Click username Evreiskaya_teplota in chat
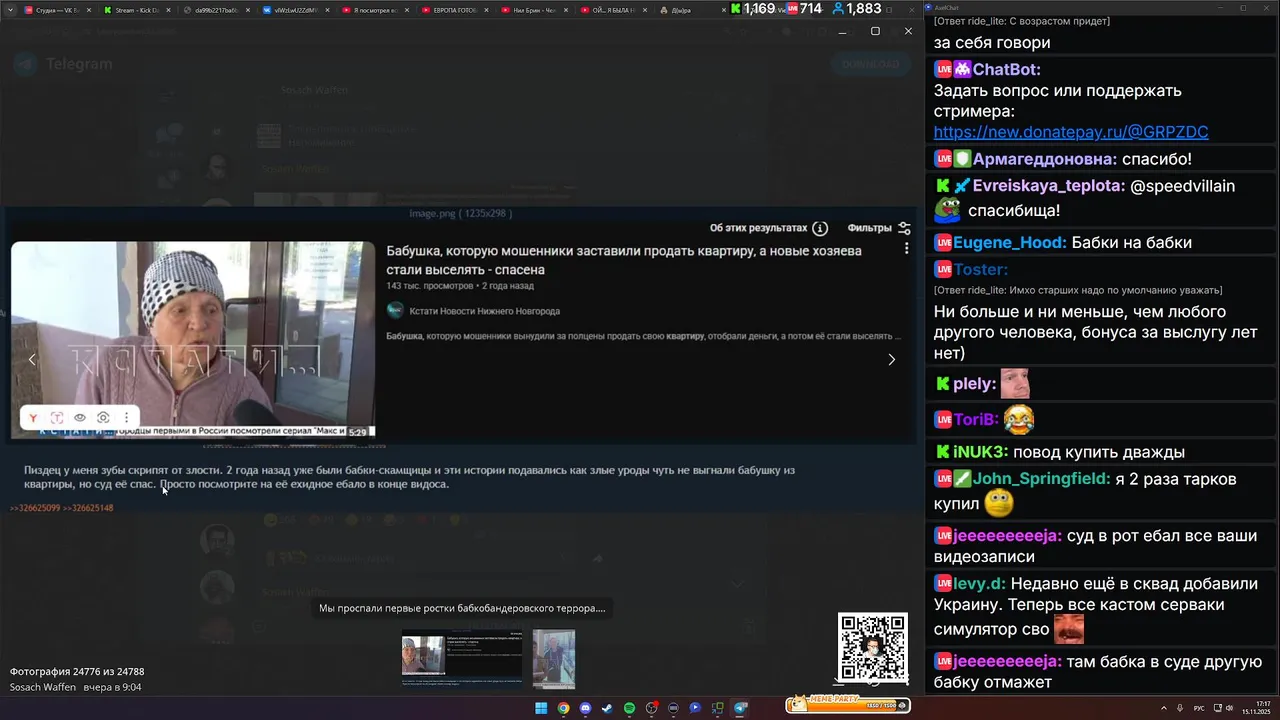 tap(1048, 186)
